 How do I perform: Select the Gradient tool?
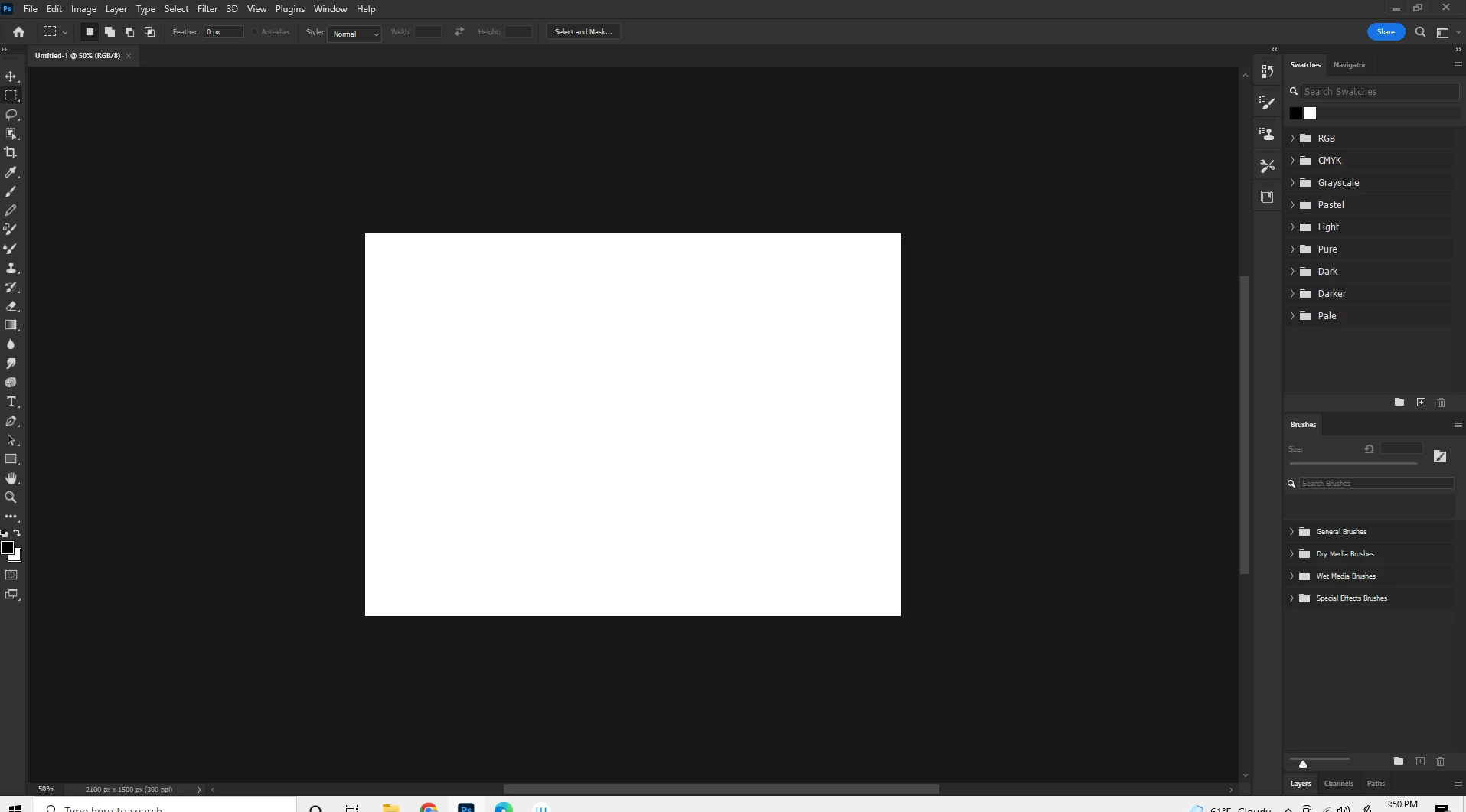pos(11,325)
